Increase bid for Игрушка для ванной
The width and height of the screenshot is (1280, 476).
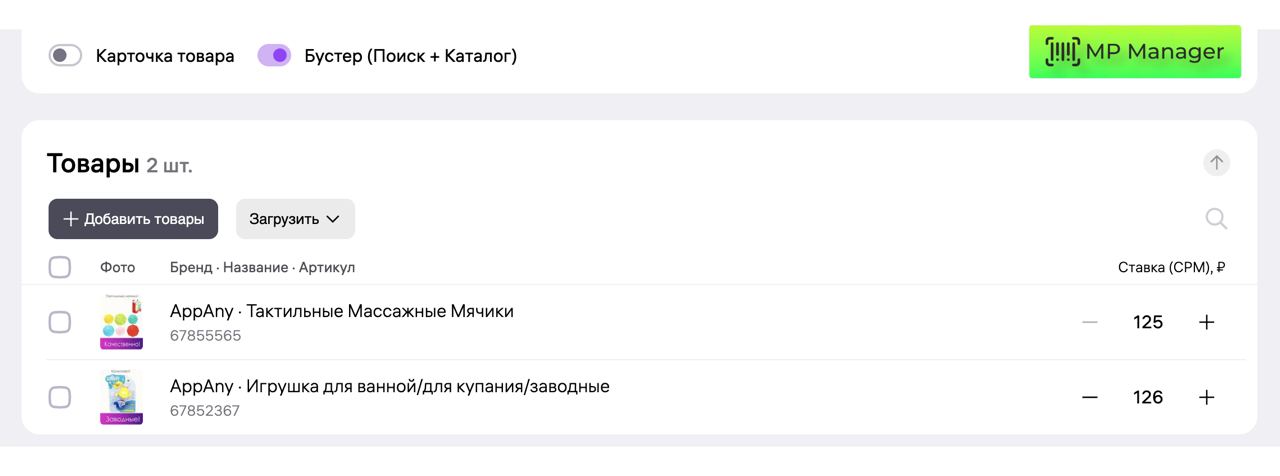coord(1207,397)
